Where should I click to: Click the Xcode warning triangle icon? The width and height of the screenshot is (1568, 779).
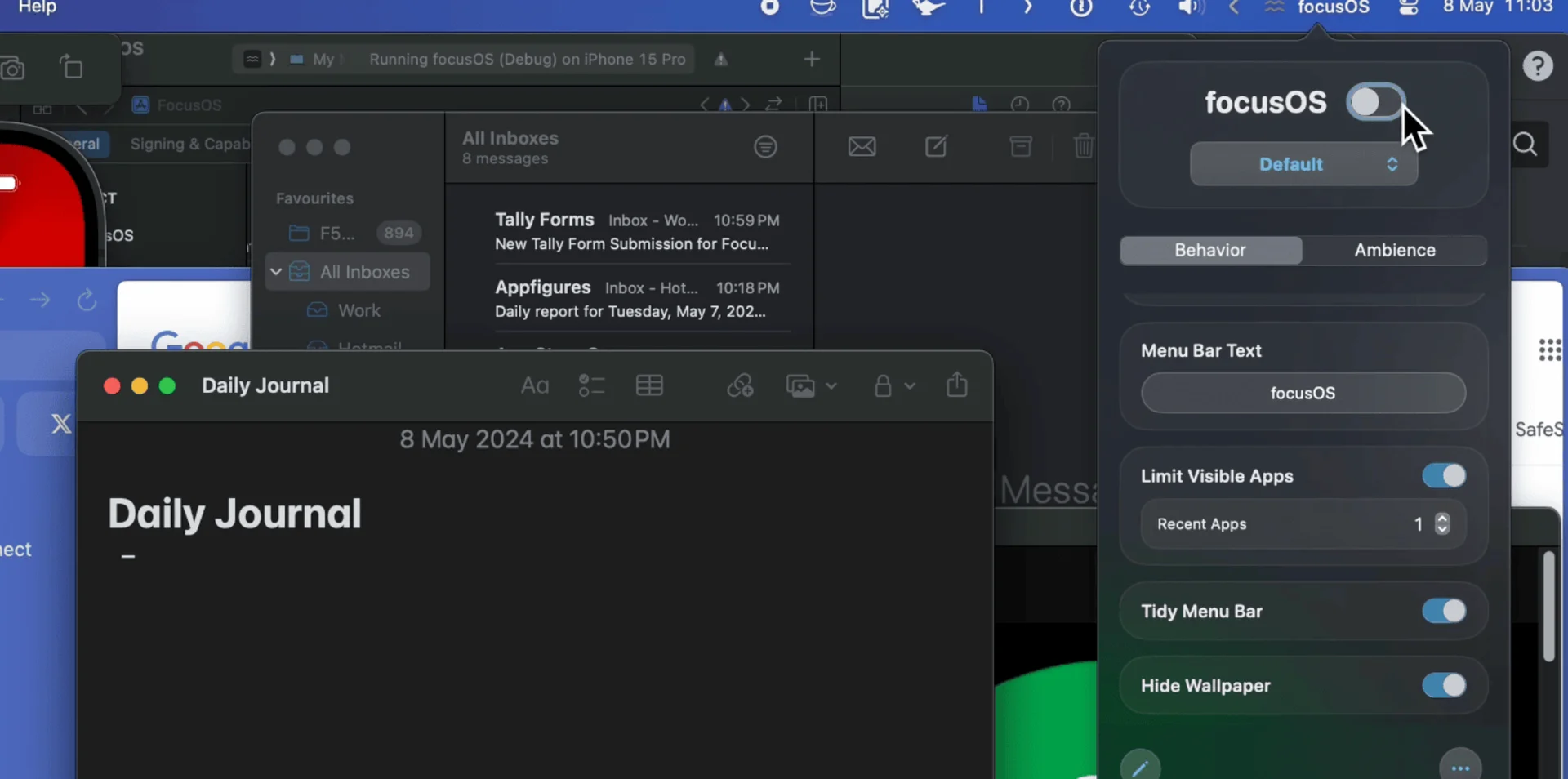(721, 59)
